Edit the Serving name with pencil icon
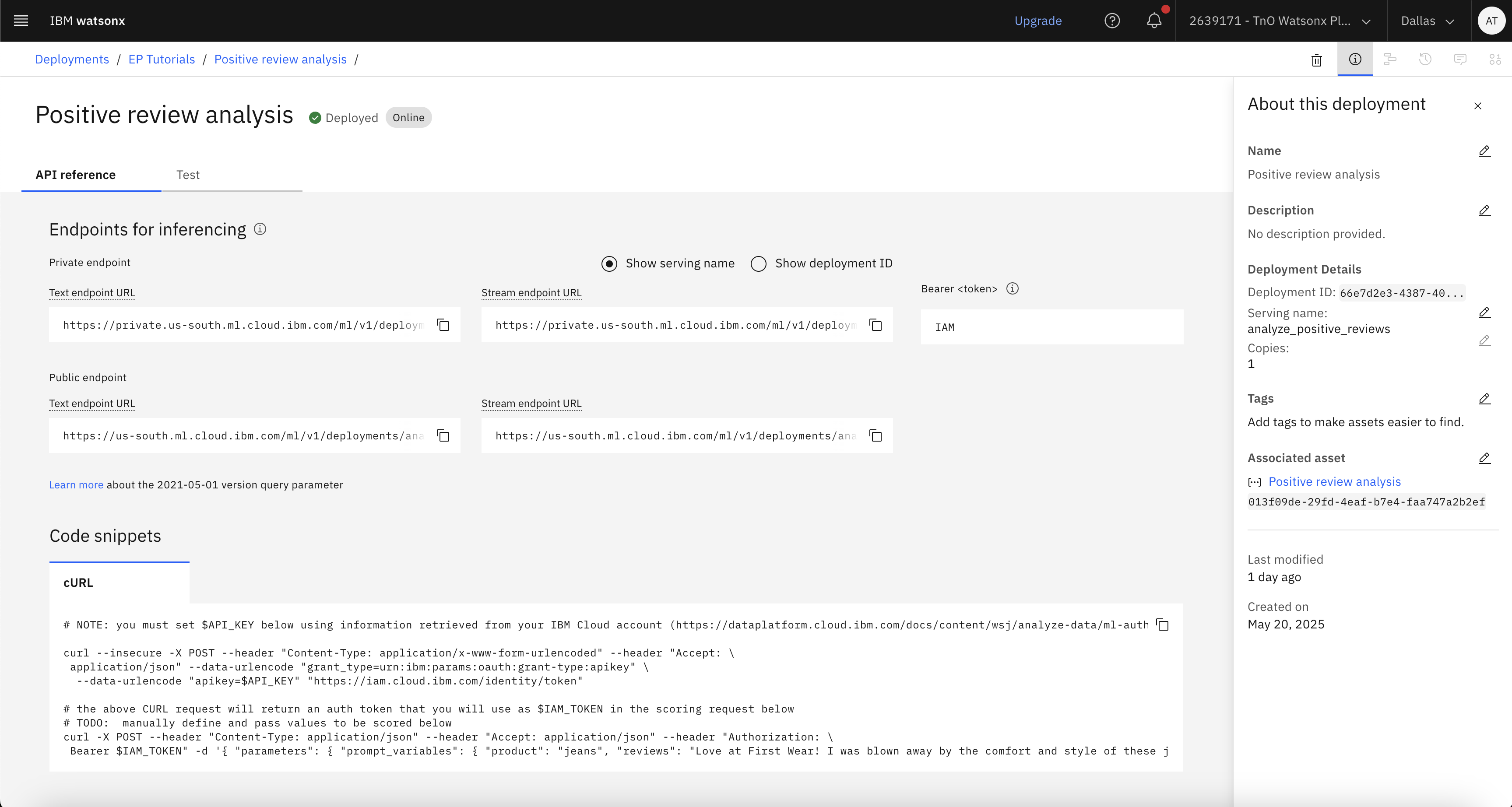 coord(1484,312)
